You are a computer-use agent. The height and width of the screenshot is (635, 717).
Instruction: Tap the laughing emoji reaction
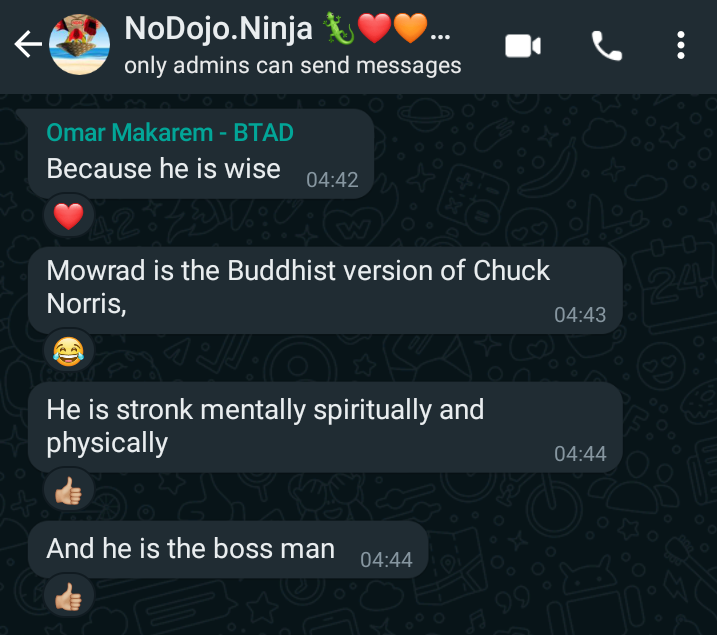click(x=69, y=351)
